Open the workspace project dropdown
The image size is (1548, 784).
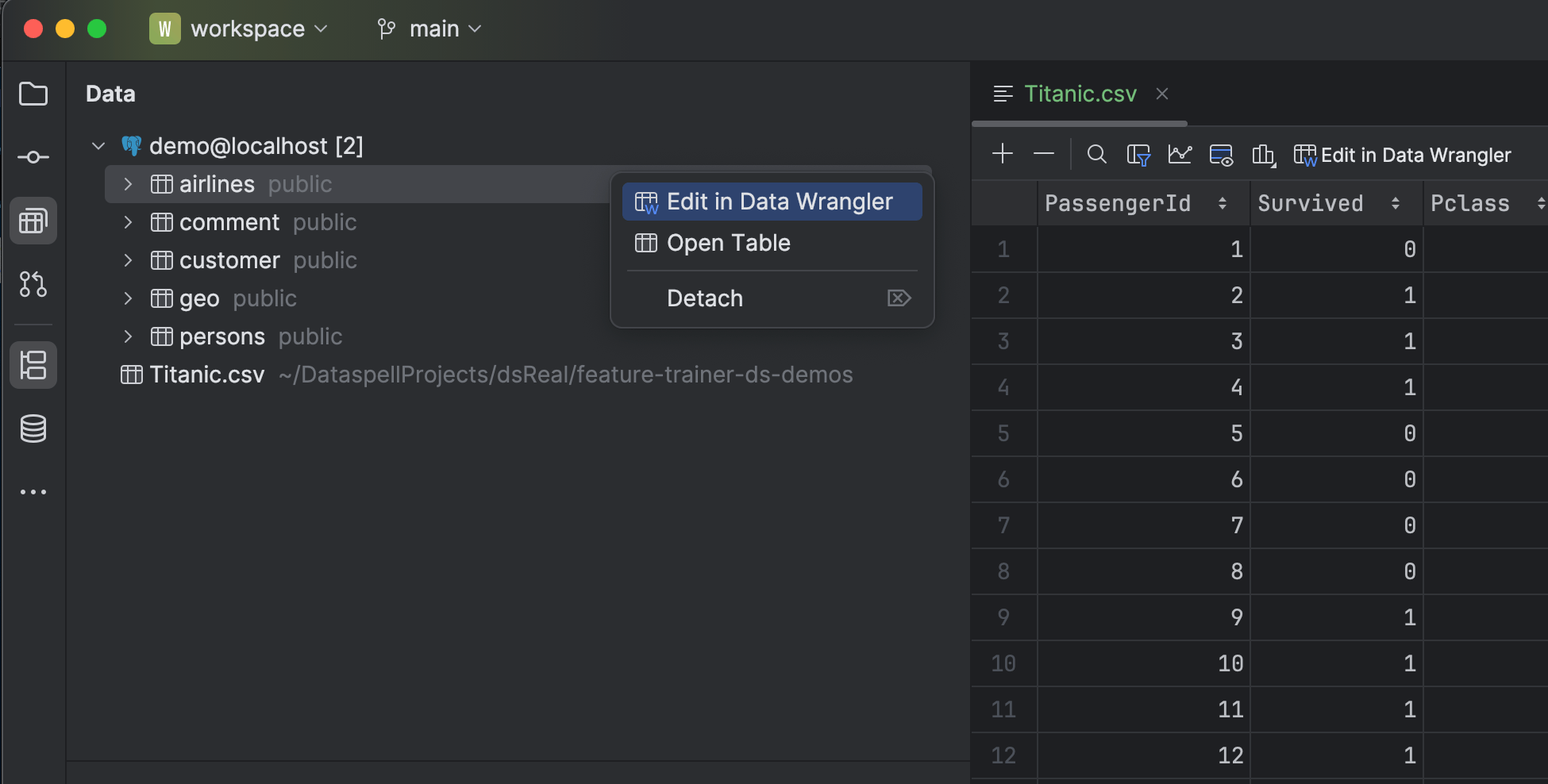click(x=248, y=29)
